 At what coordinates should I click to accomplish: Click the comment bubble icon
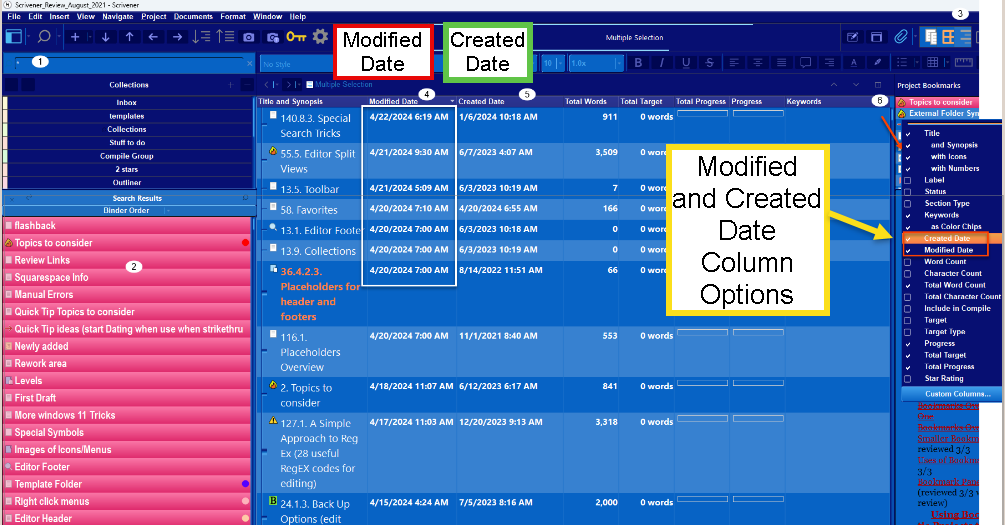pyautogui.click(x=806, y=63)
